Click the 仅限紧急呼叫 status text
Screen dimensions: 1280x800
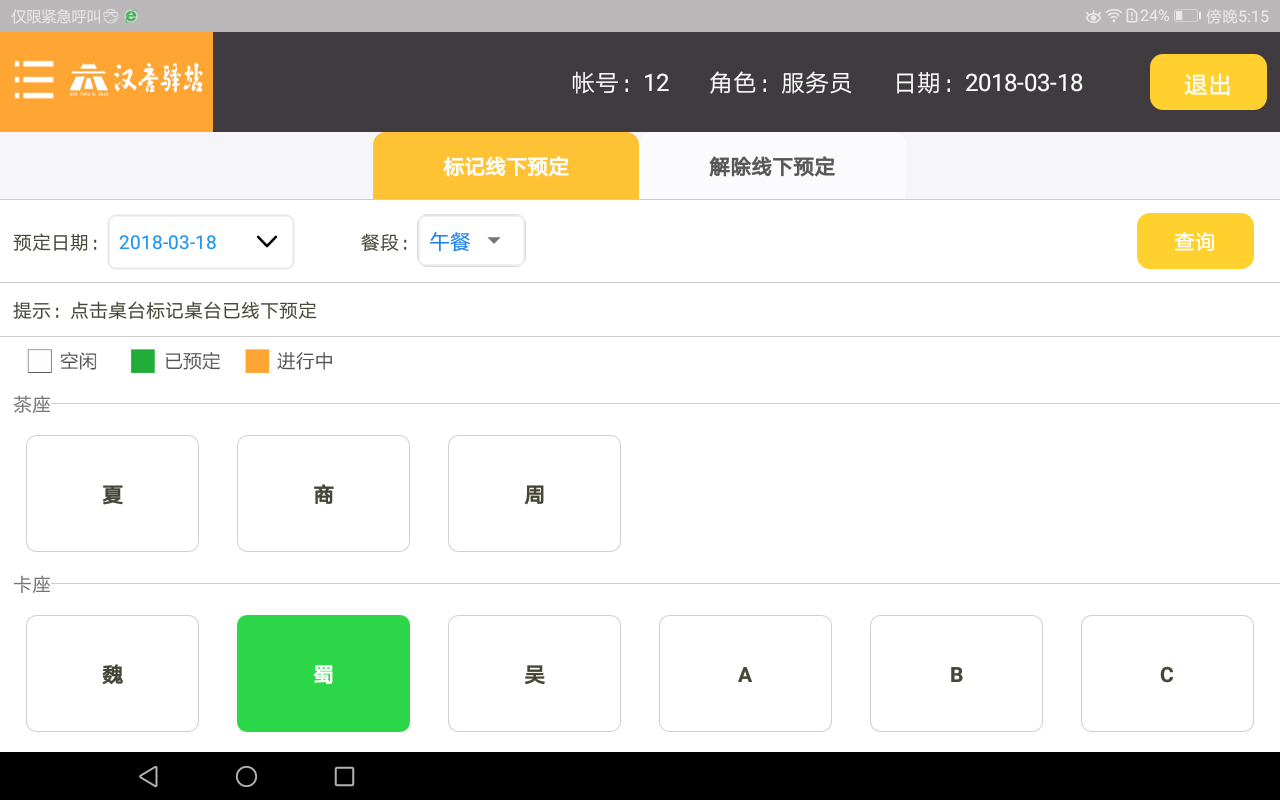[56, 16]
